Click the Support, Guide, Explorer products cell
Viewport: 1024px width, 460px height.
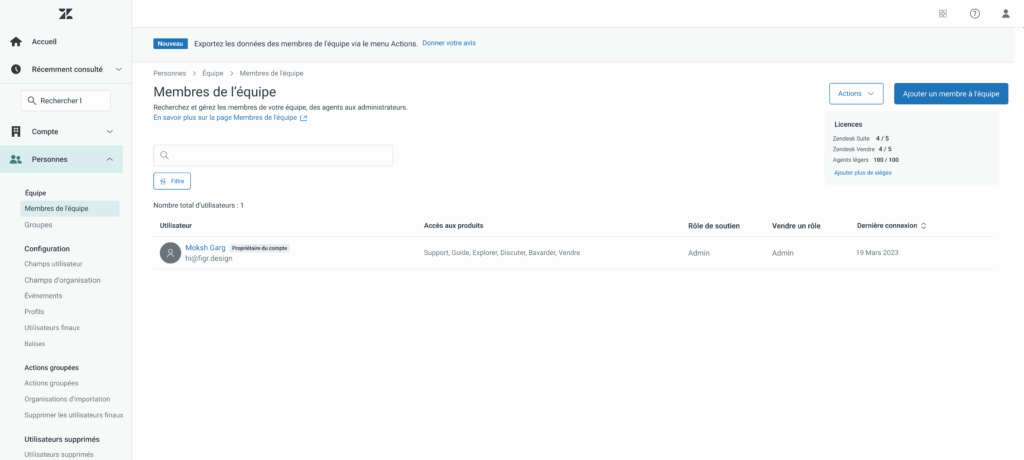[502, 253]
